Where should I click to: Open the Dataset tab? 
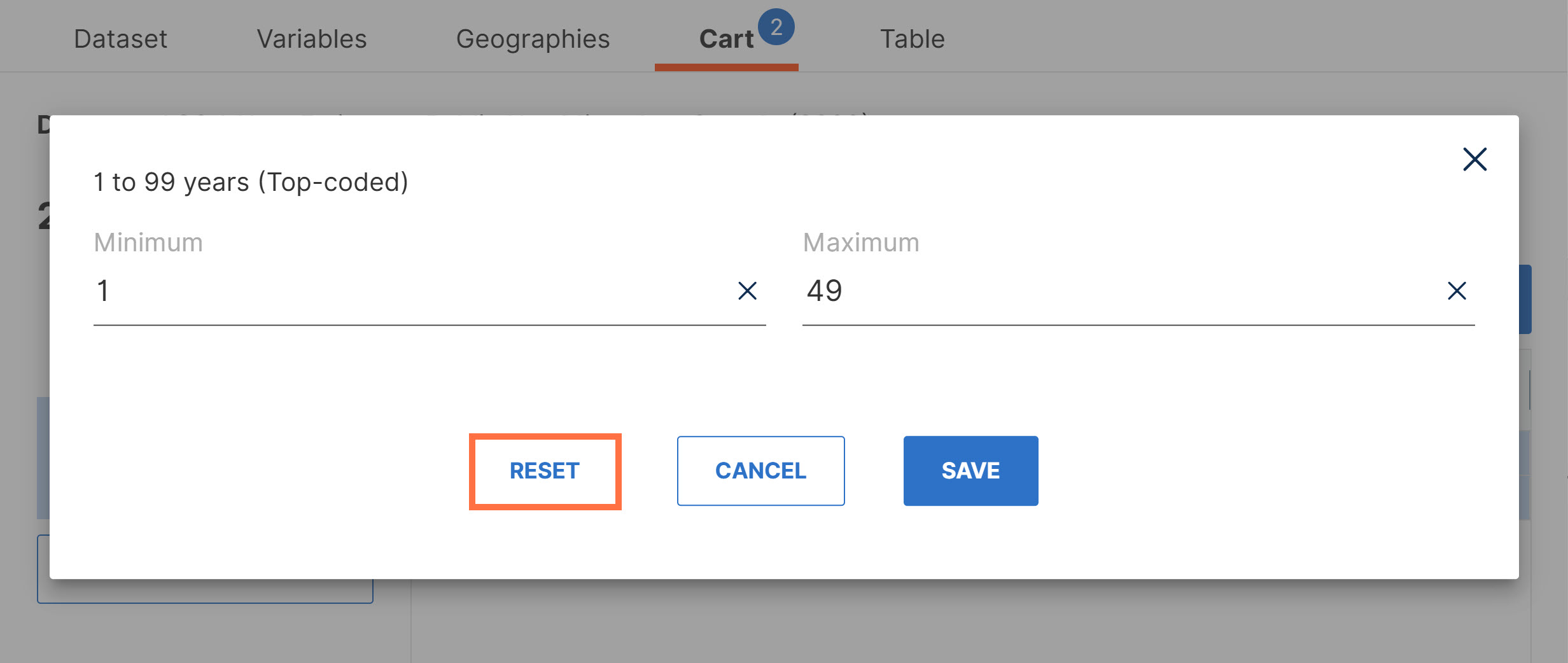point(120,39)
